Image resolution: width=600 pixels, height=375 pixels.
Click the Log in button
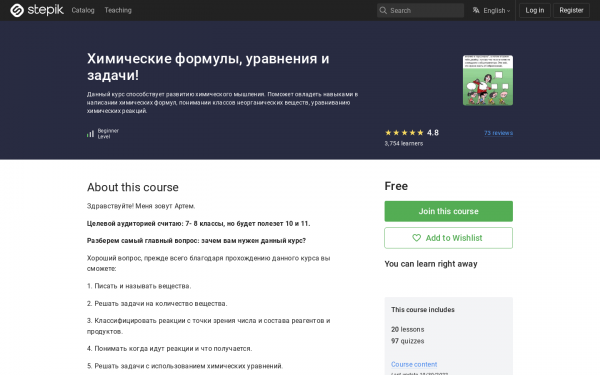click(535, 10)
